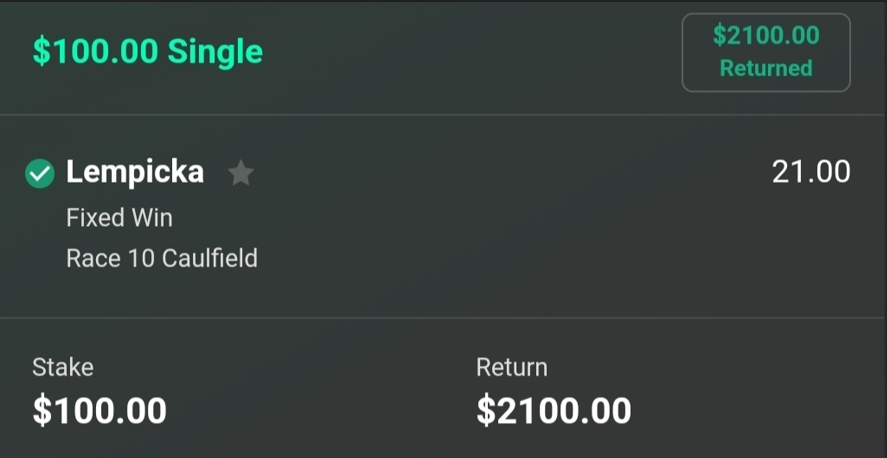The image size is (887, 458).
Task: Click the $100.00 amount under Stake
Action: point(99,410)
